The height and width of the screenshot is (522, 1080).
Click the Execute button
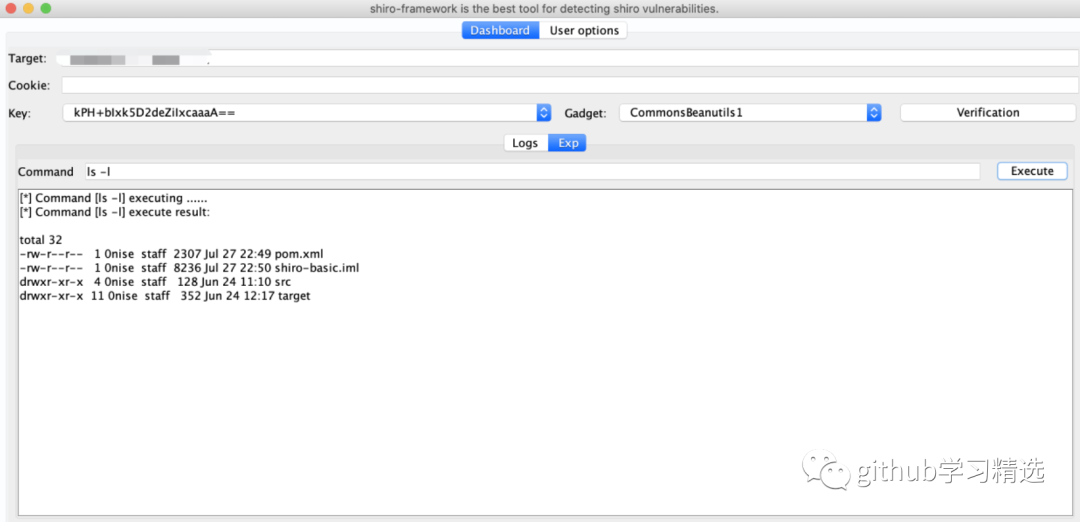click(1032, 171)
